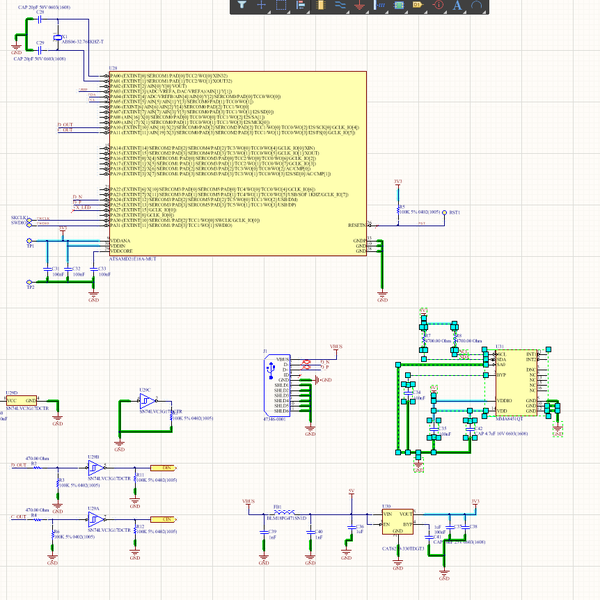The width and height of the screenshot is (600, 600).
Task: Click the Place Part component icon
Action: tap(320, 5)
